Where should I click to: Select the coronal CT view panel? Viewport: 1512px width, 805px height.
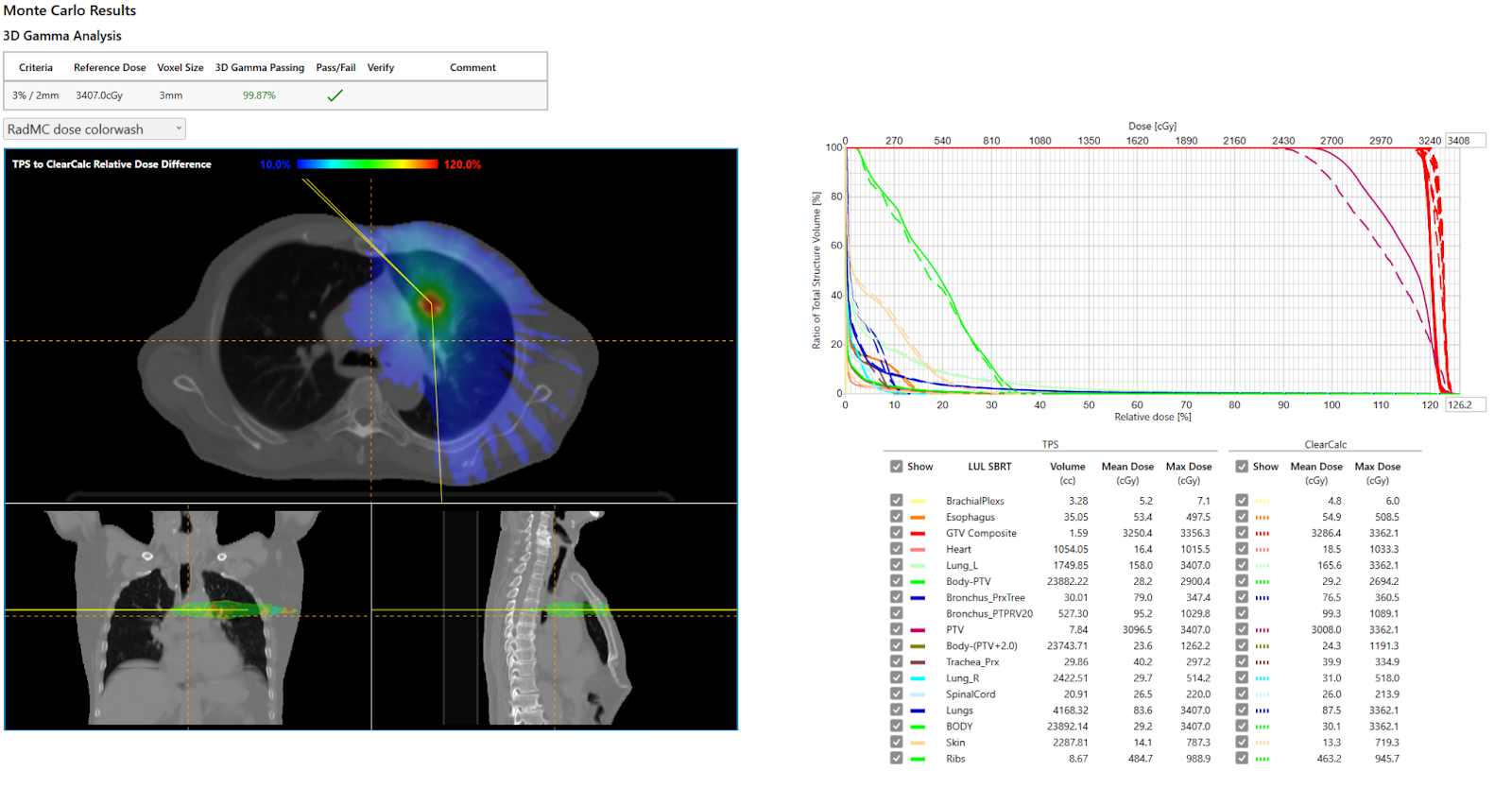(x=188, y=616)
